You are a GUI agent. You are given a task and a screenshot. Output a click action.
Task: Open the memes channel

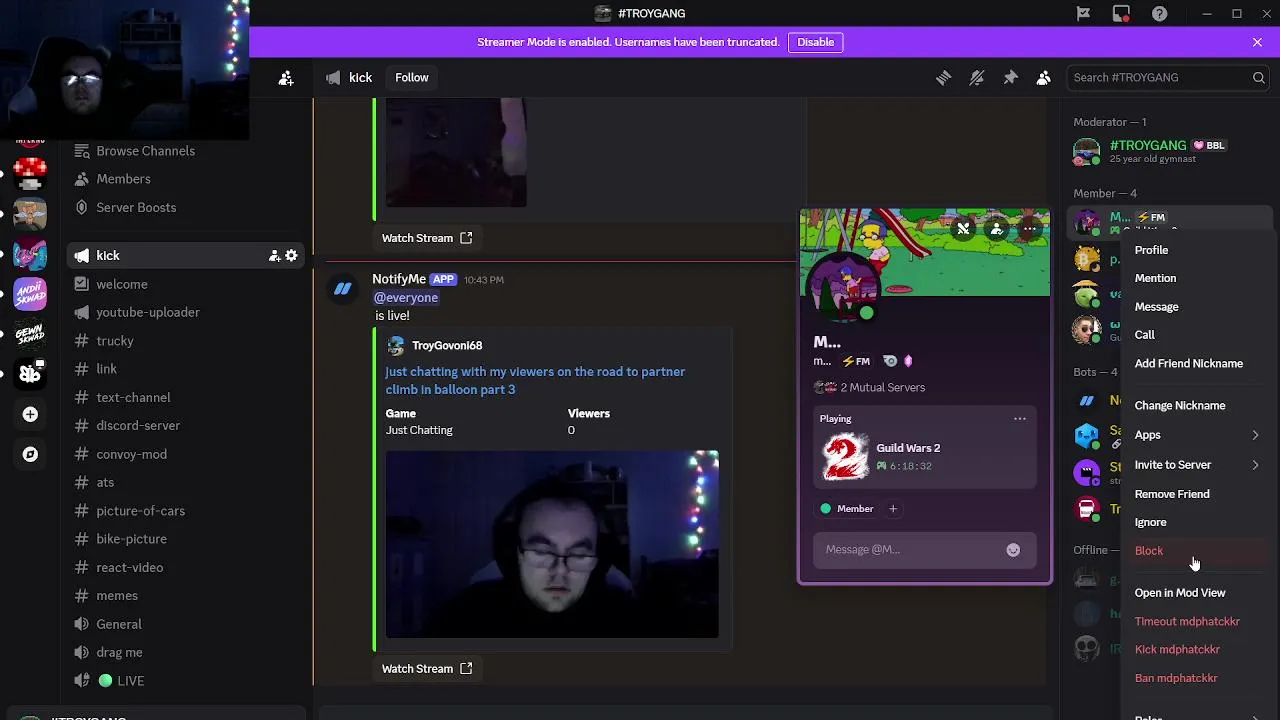pos(116,596)
